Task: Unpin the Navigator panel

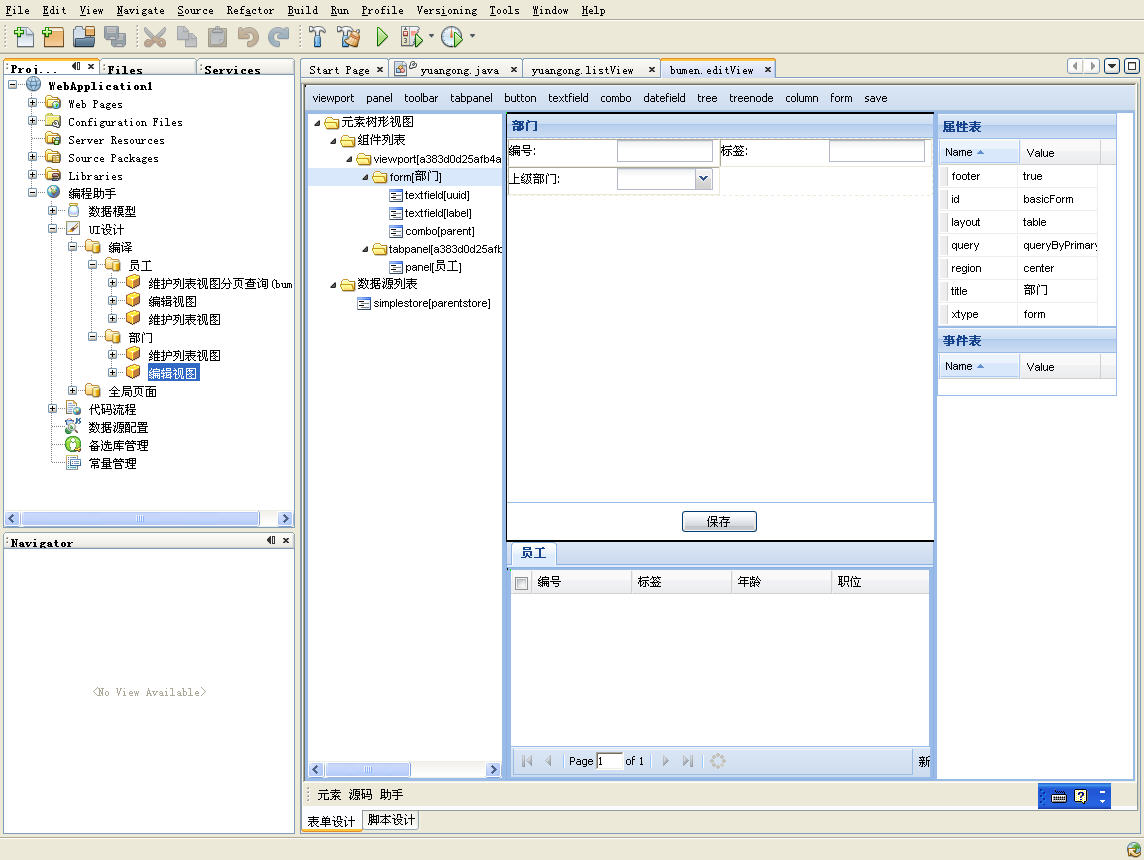Action: click(x=269, y=540)
